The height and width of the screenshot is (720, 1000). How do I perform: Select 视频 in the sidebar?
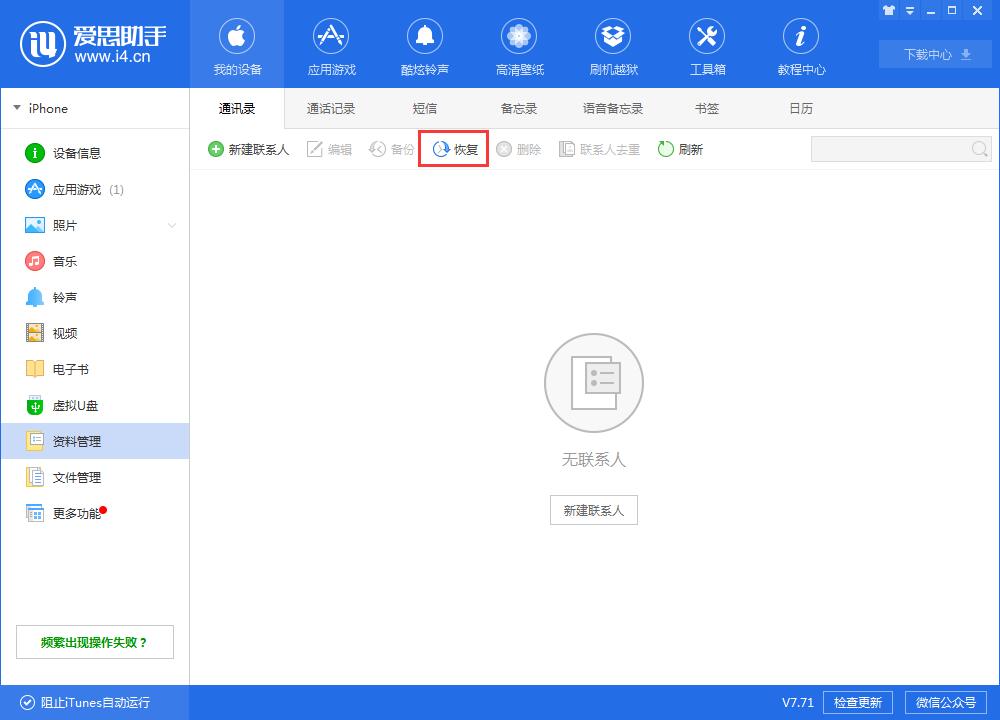pos(95,333)
